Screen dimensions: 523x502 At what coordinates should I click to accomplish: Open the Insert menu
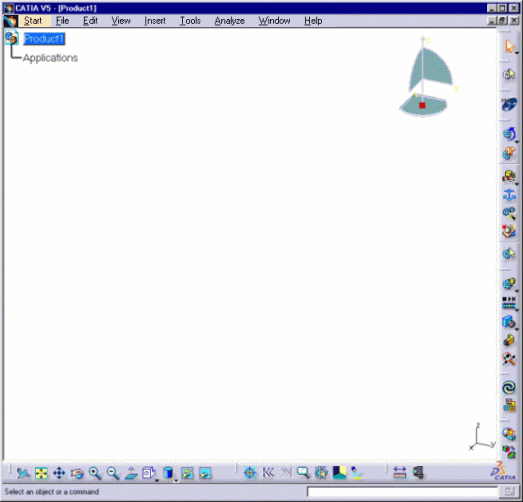click(155, 21)
